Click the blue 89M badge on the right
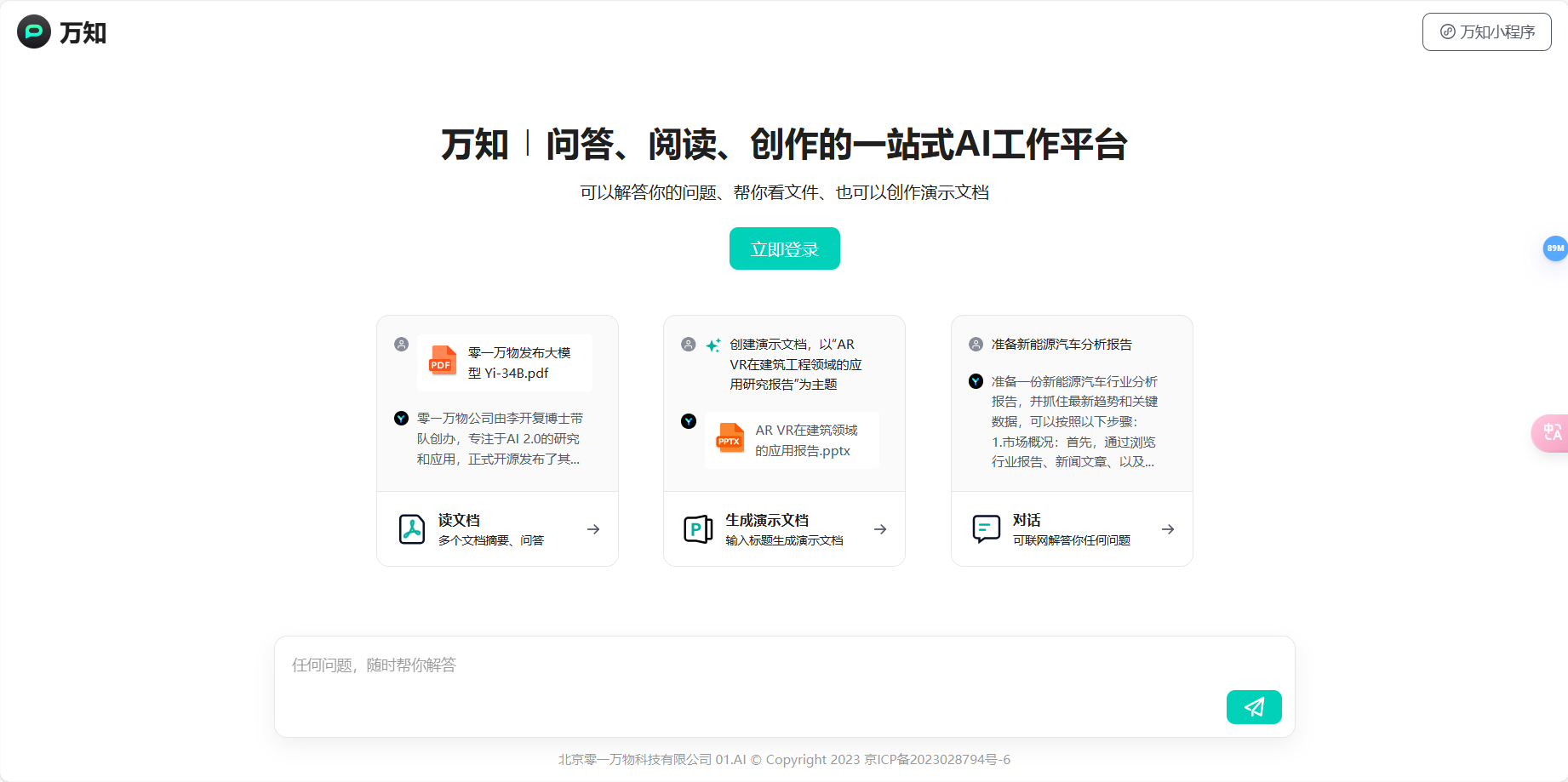The height and width of the screenshot is (782, 1568). (x=1555, y=248)
